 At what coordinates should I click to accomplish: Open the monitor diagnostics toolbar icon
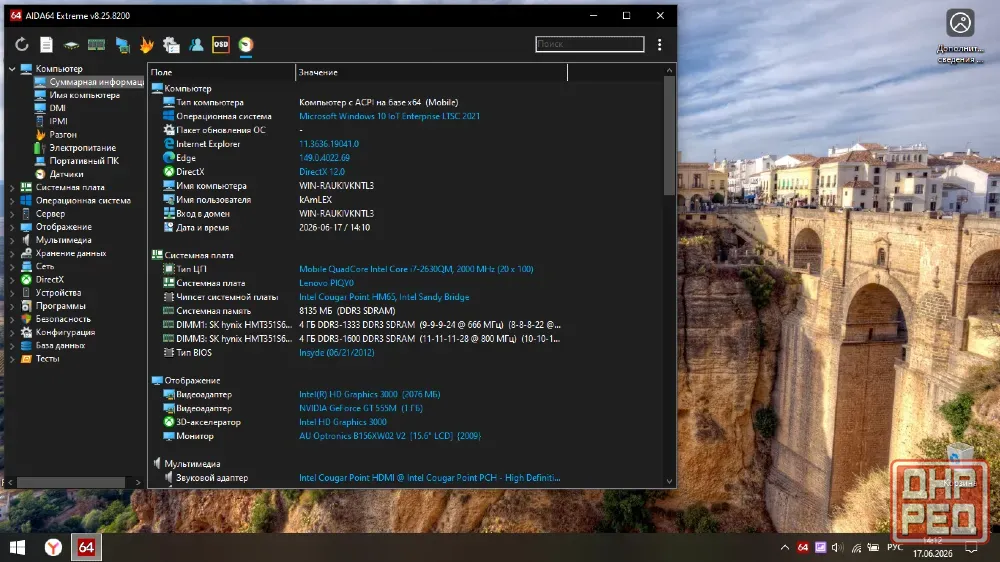[x=122, y=45]
